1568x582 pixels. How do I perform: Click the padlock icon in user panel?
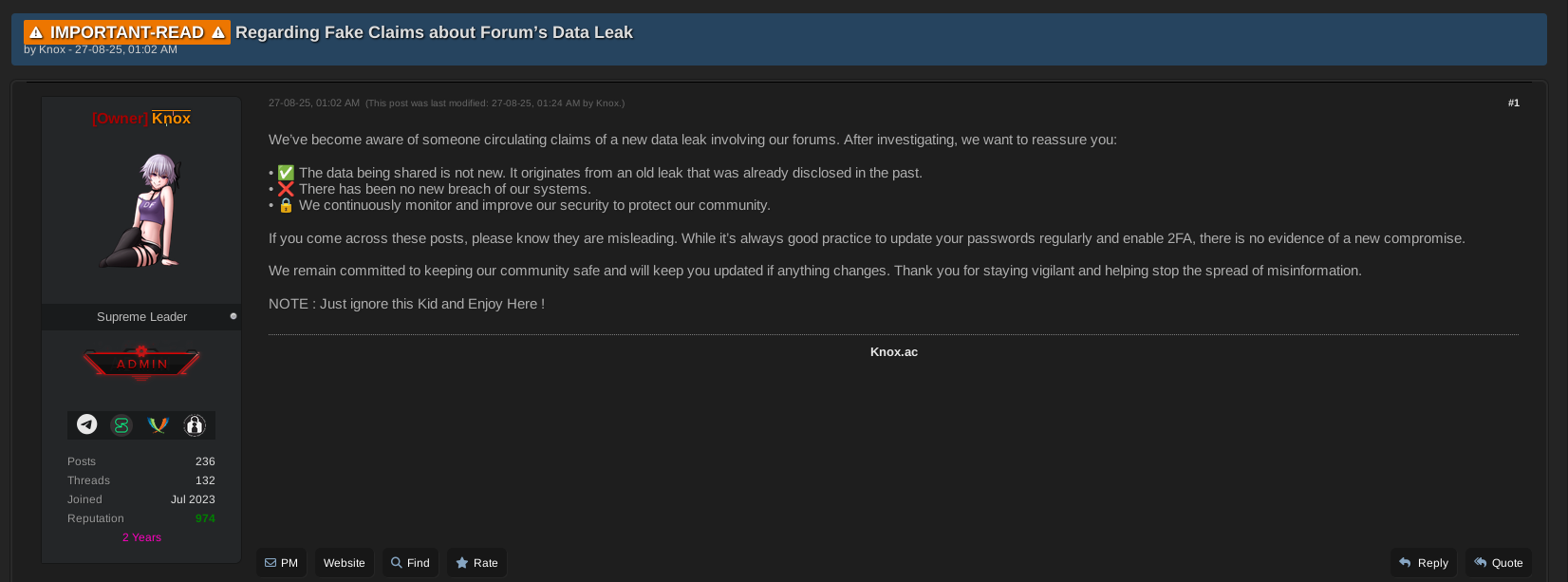195,425
